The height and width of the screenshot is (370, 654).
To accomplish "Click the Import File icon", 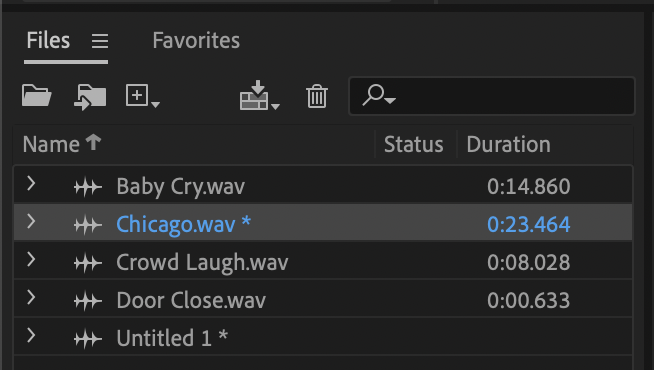I will [x=90, y=97].
